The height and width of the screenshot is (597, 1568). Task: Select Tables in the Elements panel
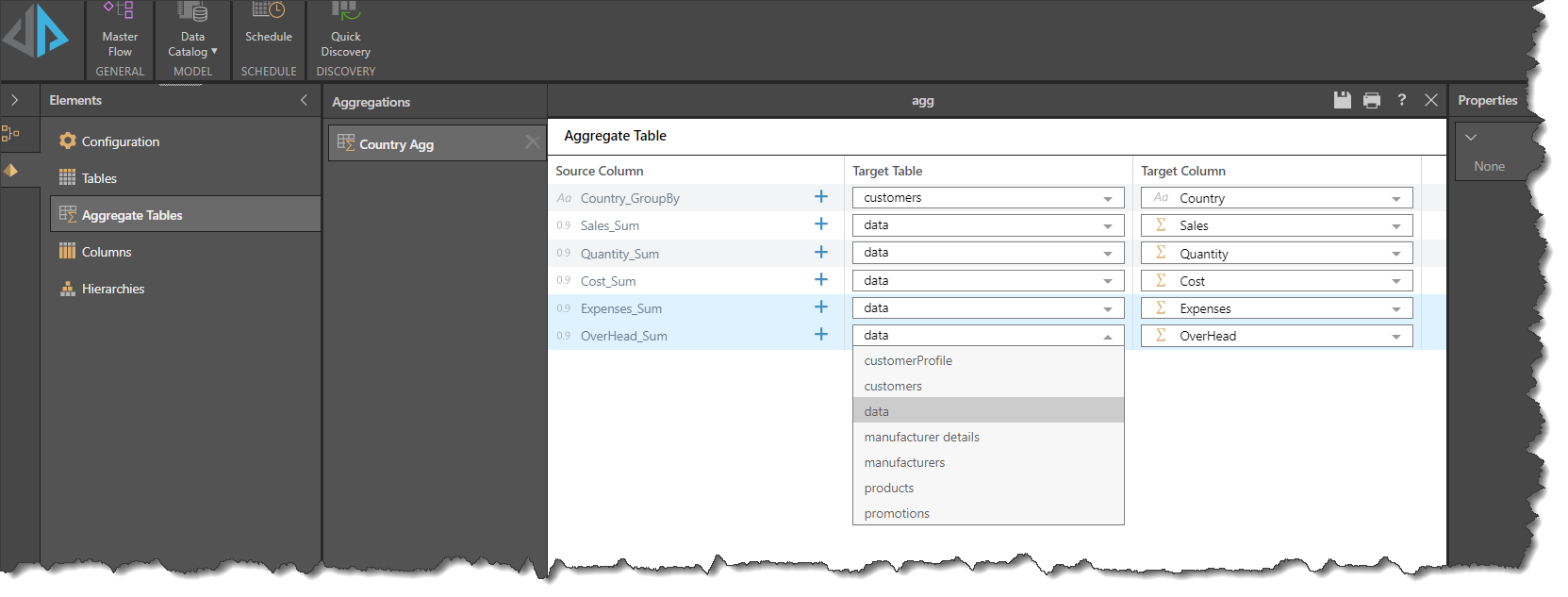tap(99, 178)
